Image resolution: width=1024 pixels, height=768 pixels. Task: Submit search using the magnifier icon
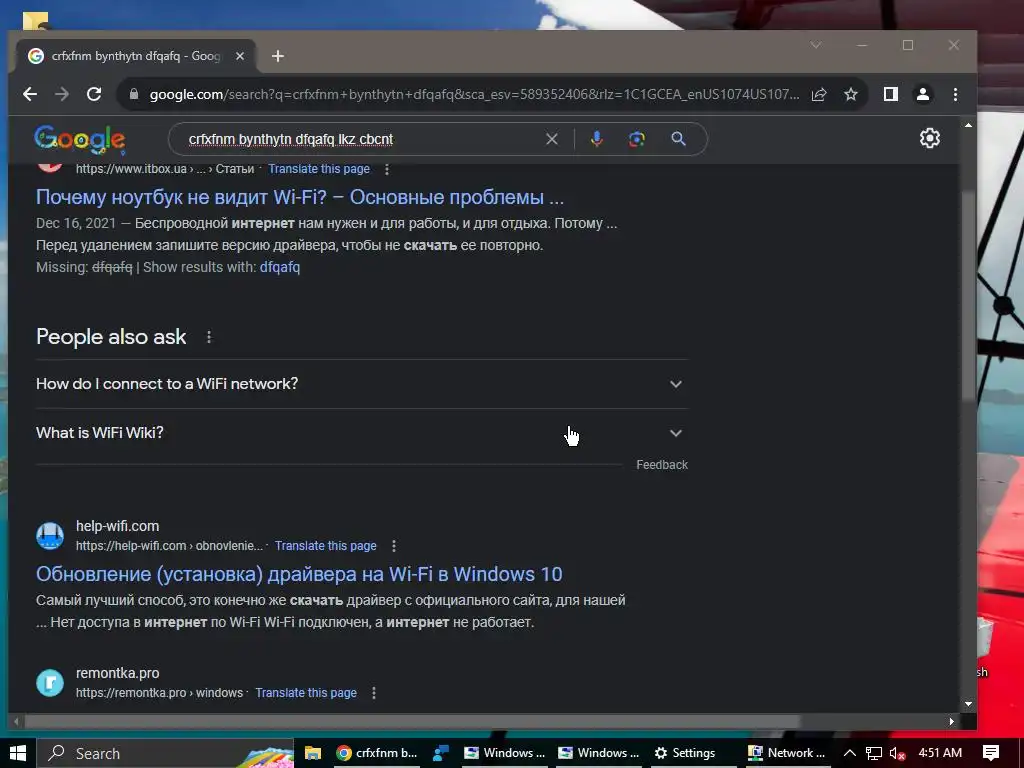pos(679,139)
